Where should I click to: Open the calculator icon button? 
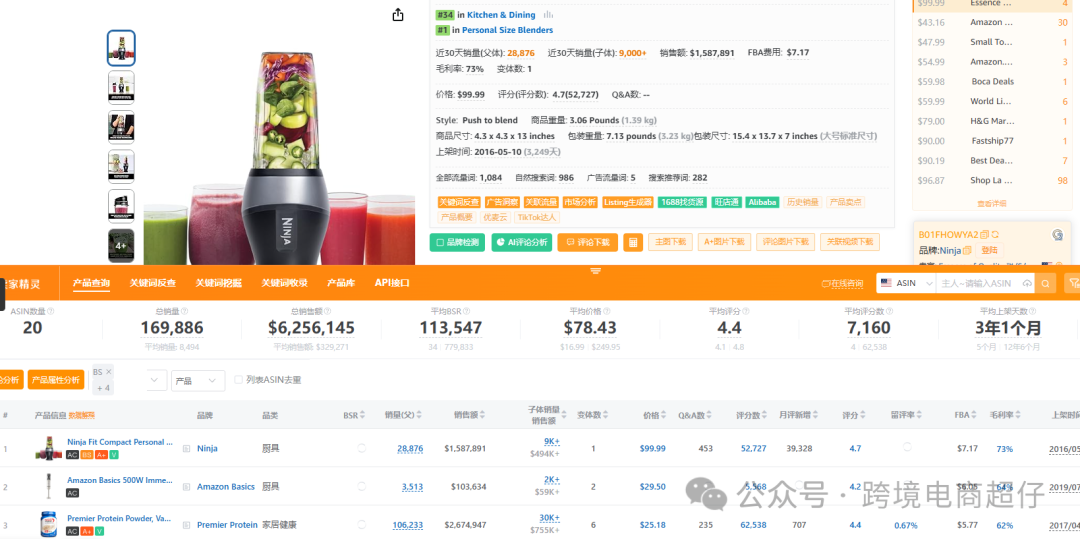633,242
